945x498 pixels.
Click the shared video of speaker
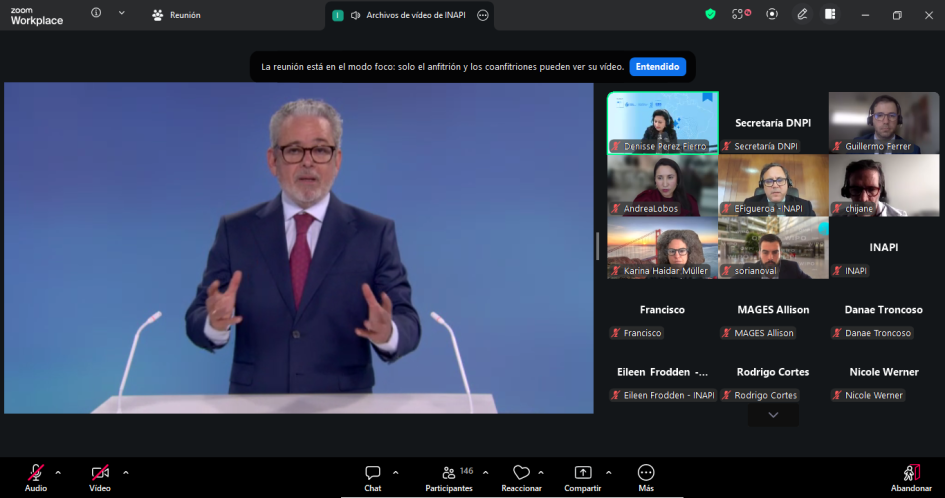(299, 248)
